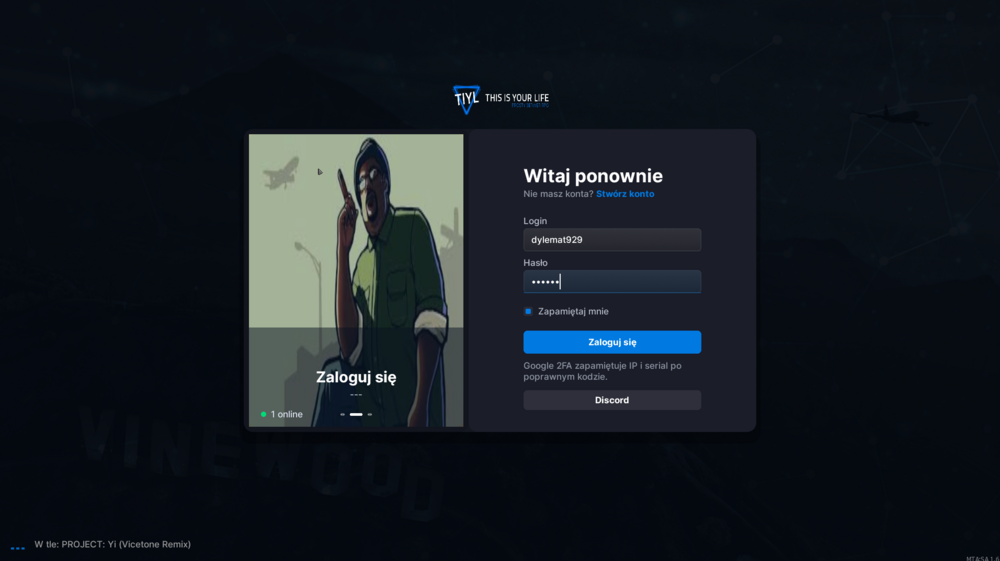Focus the Hasło password field
Screen dimensions: 1000x561
(x=612, y=282)
